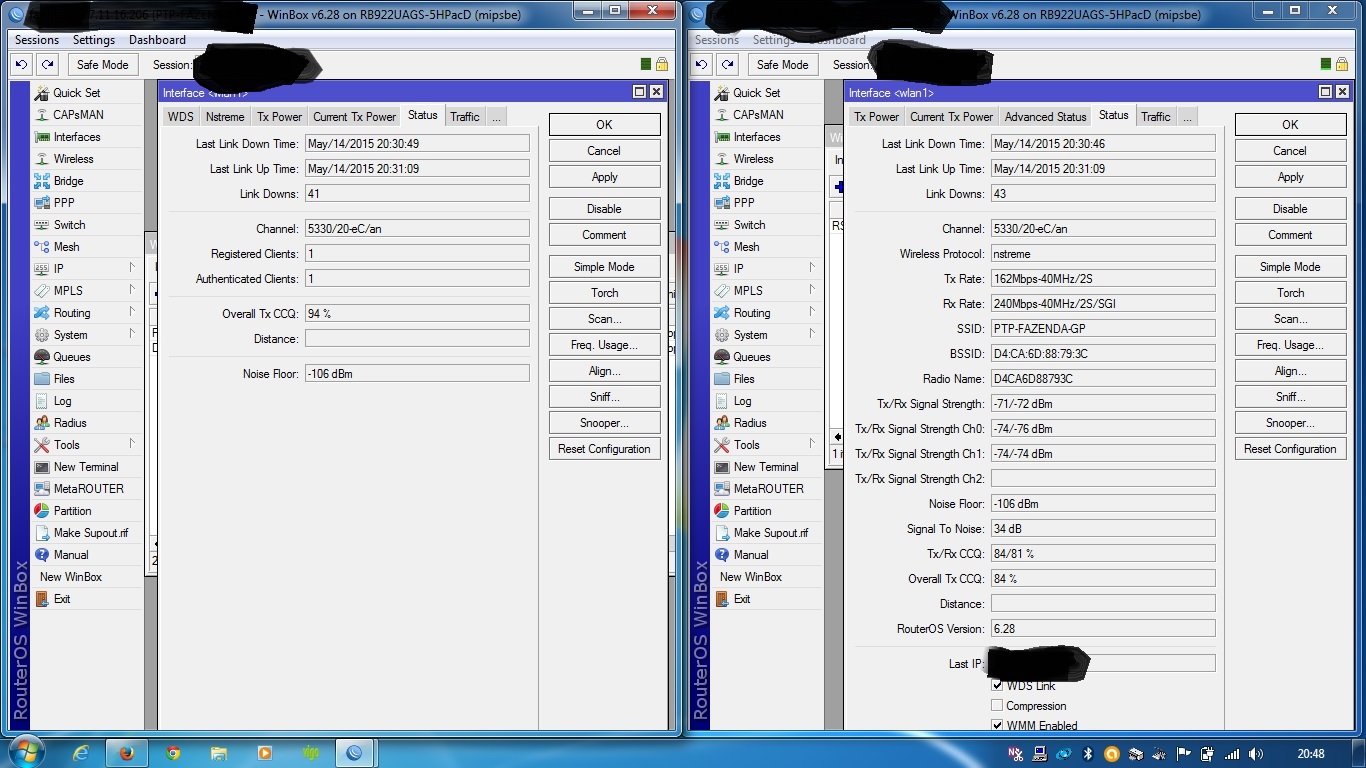This screenshot has width=1366, height=768.
Task: Click Snooper in right wlan1 dialog
Action: point(1290,423)
